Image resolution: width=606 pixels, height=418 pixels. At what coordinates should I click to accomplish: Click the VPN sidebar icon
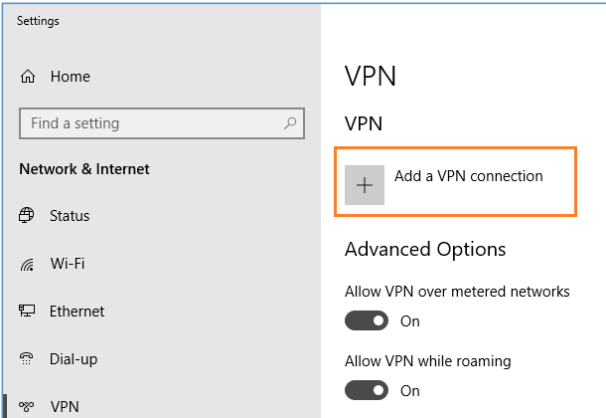click(26, 406)
